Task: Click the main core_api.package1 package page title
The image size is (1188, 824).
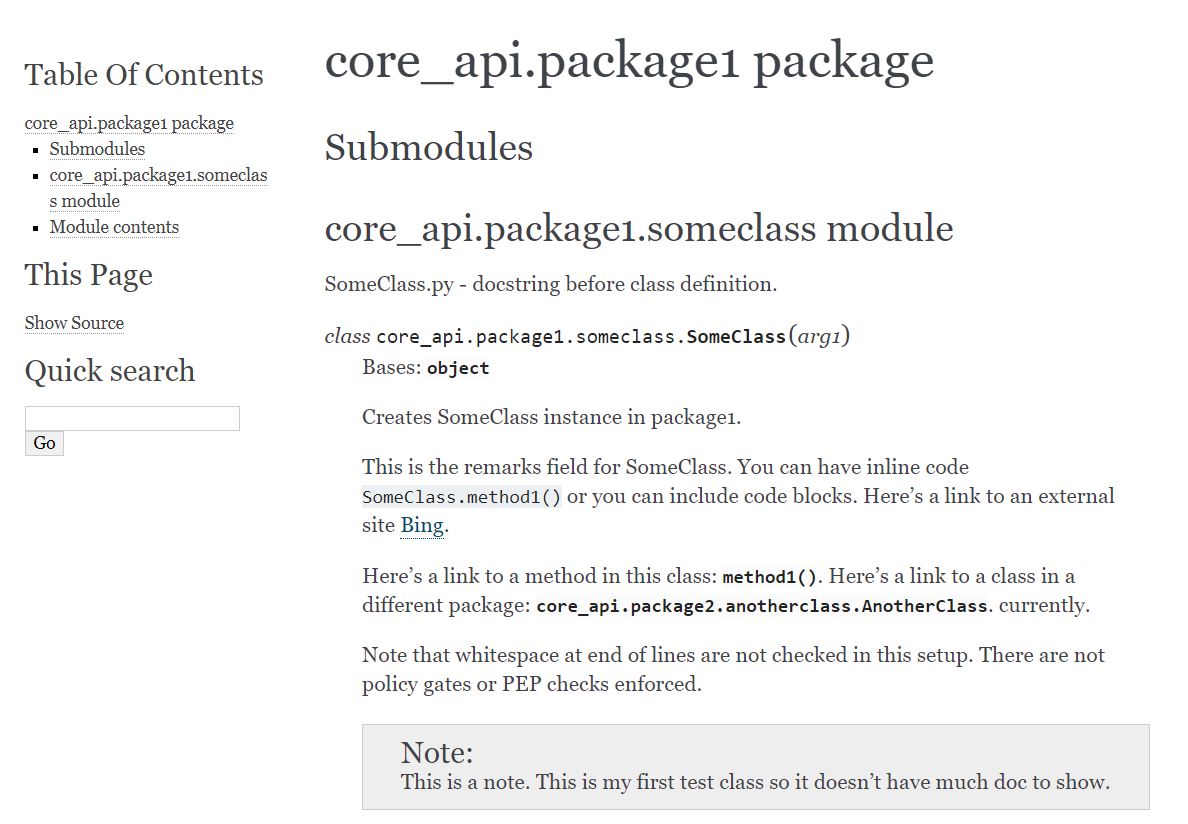Action: pyautogui.click(x=629, y=61)
